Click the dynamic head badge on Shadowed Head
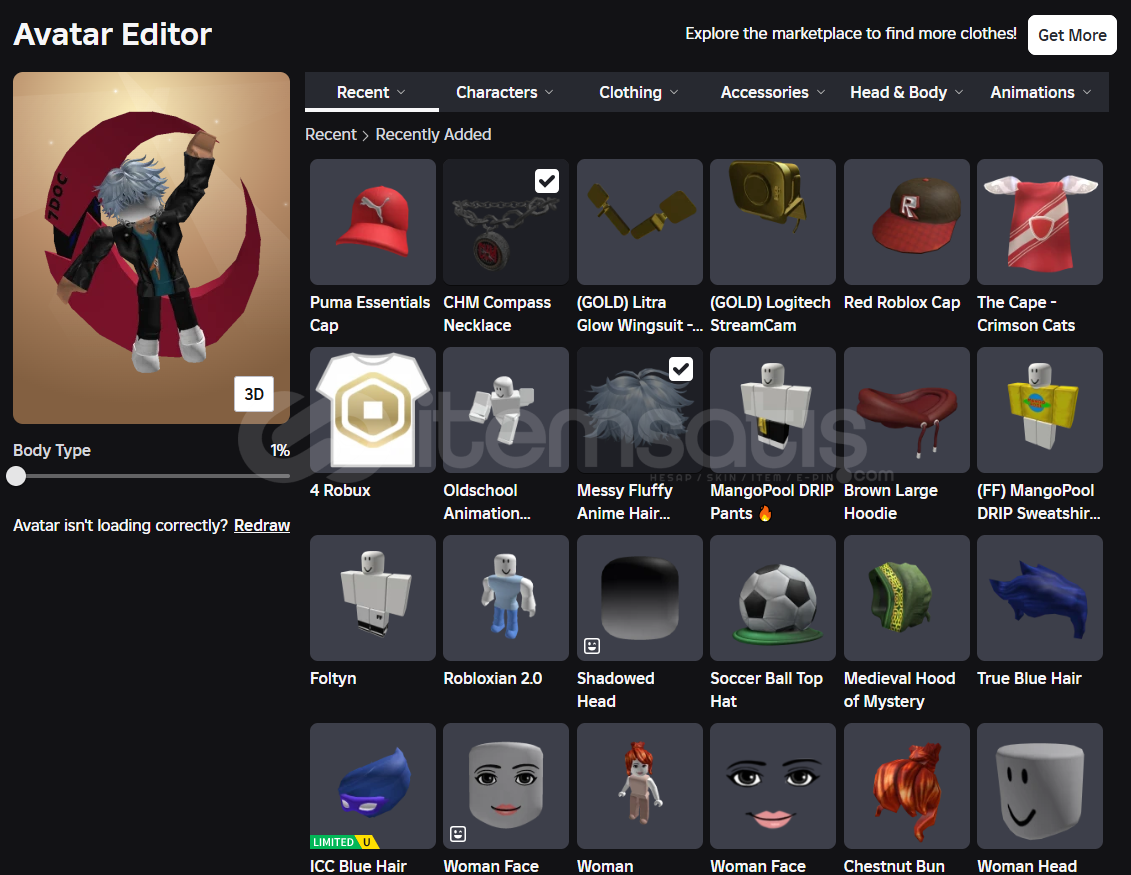This screenshot has width=1131, height=875. pos(591,646)
